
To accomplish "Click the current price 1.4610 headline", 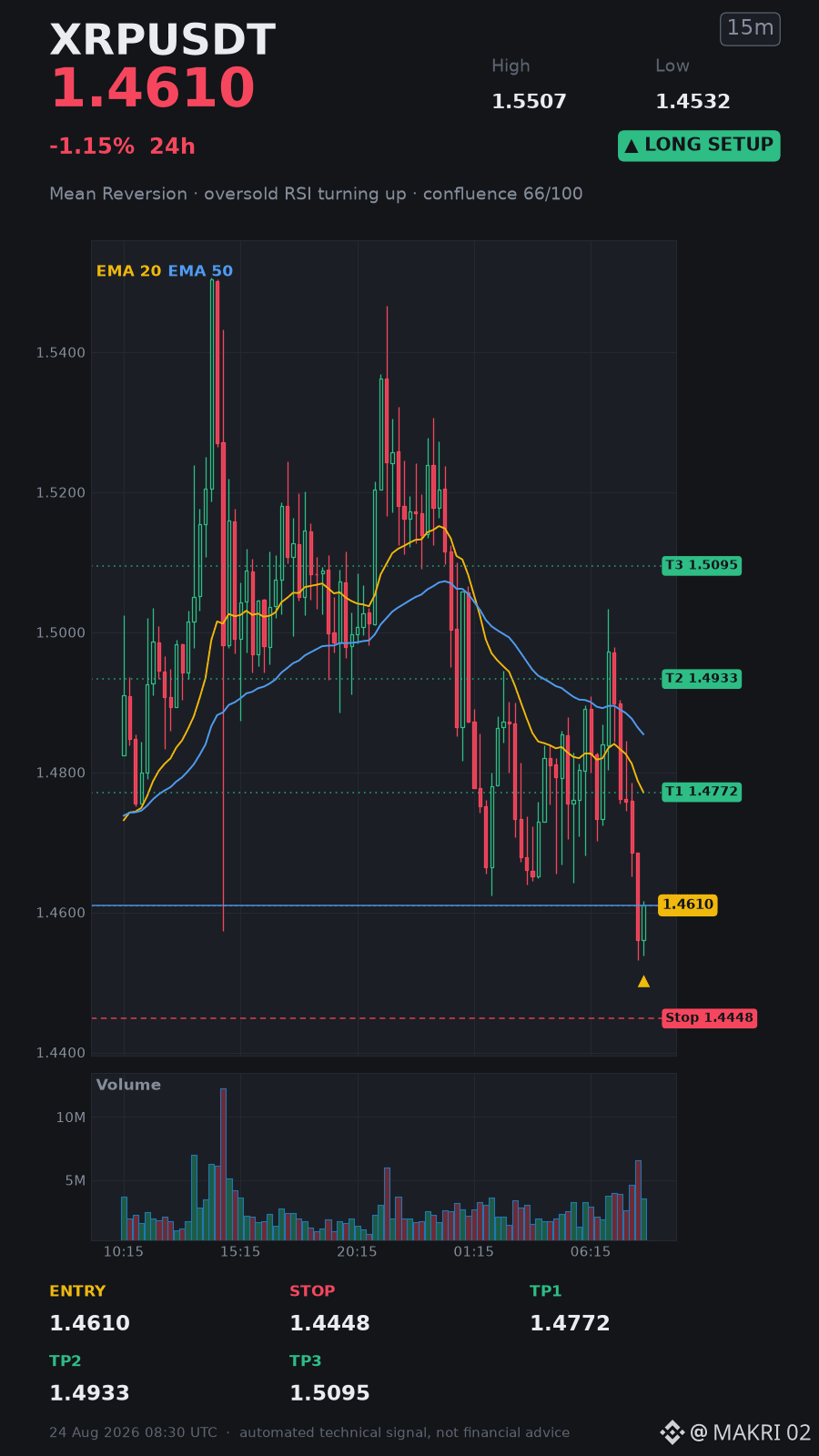I will coord(152,89).
